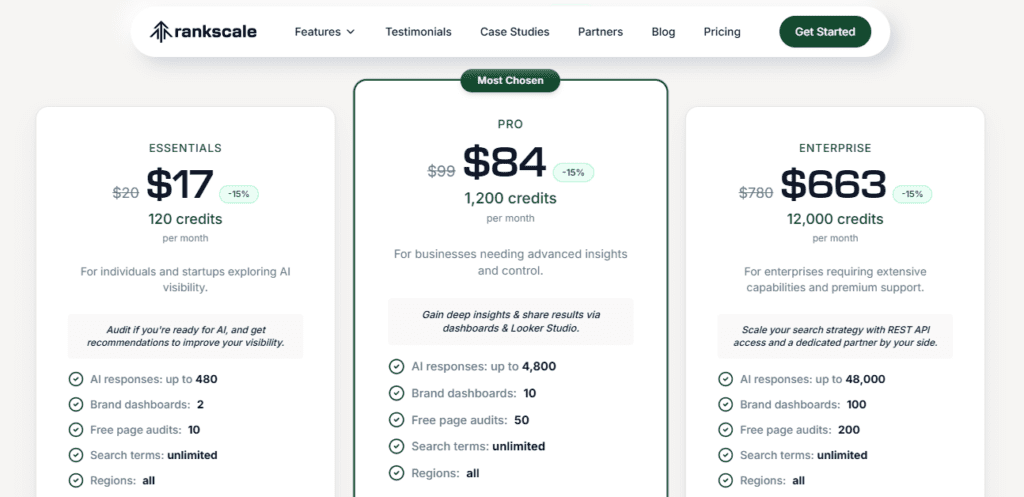Expand the Features dropdown menu

[324, 32]
